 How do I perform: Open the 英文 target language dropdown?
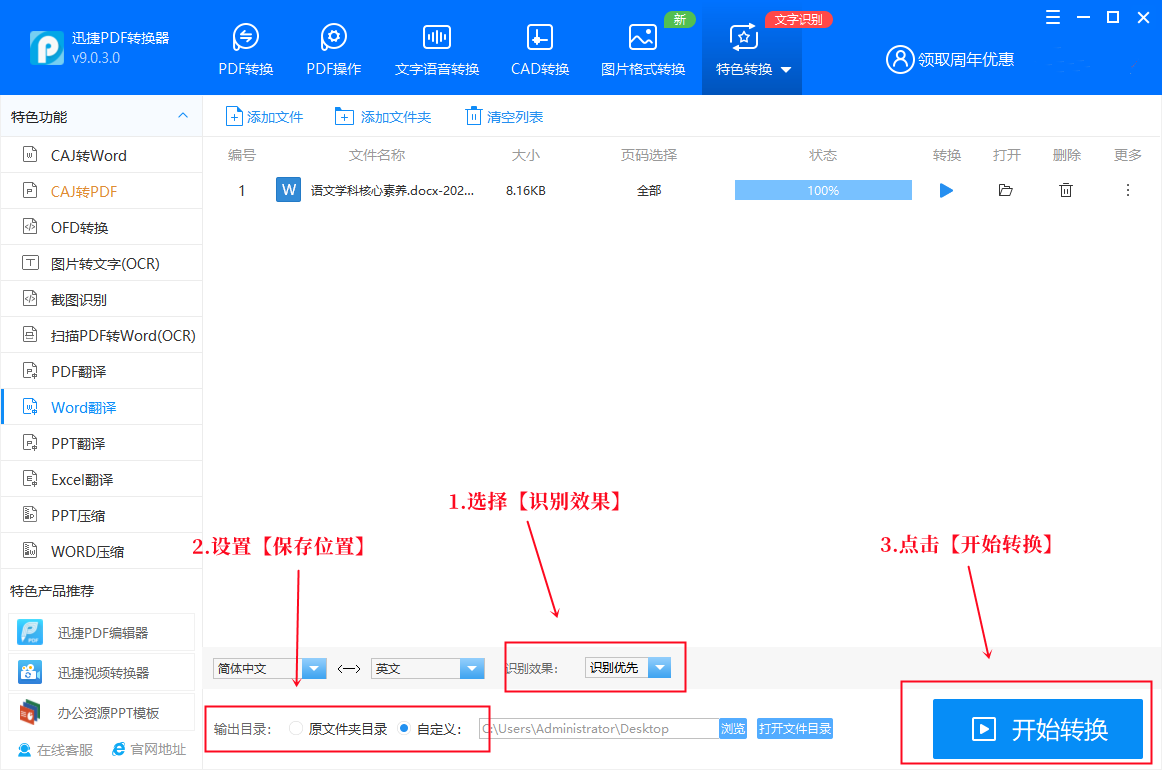point(428,668)
